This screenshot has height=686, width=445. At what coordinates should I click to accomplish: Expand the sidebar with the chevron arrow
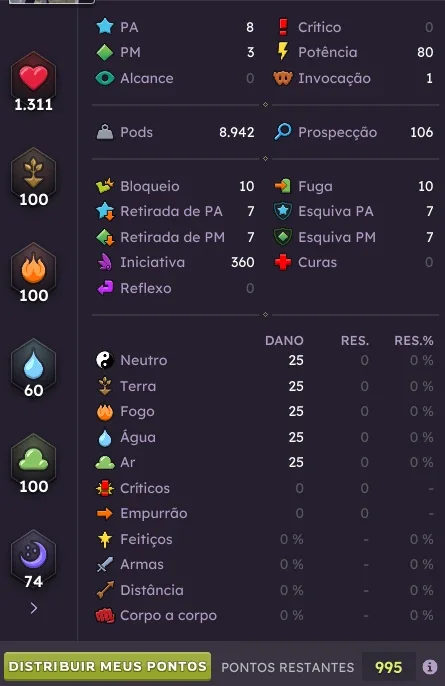point(34,608)
